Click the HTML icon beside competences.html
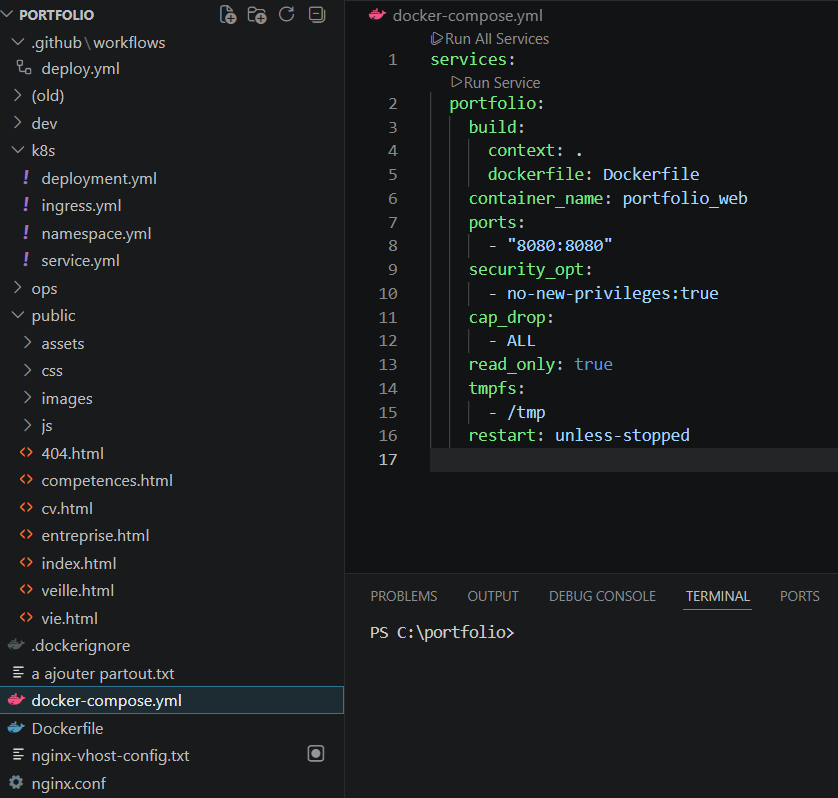This screenshot has width=838, height=798. 26,479
